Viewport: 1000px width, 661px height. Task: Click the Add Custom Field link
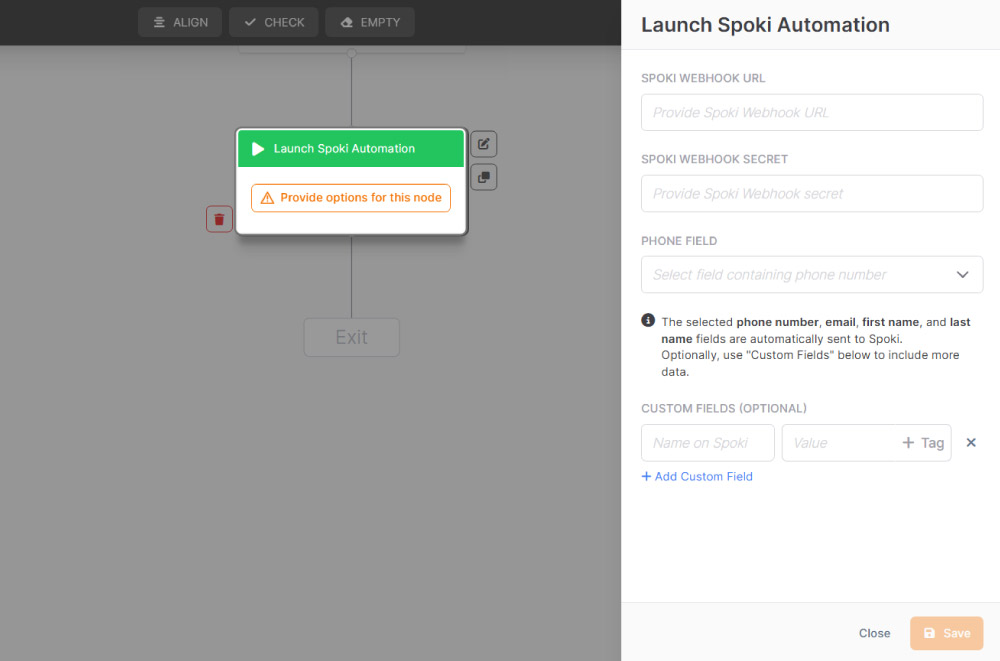click(x=697, y=477)
